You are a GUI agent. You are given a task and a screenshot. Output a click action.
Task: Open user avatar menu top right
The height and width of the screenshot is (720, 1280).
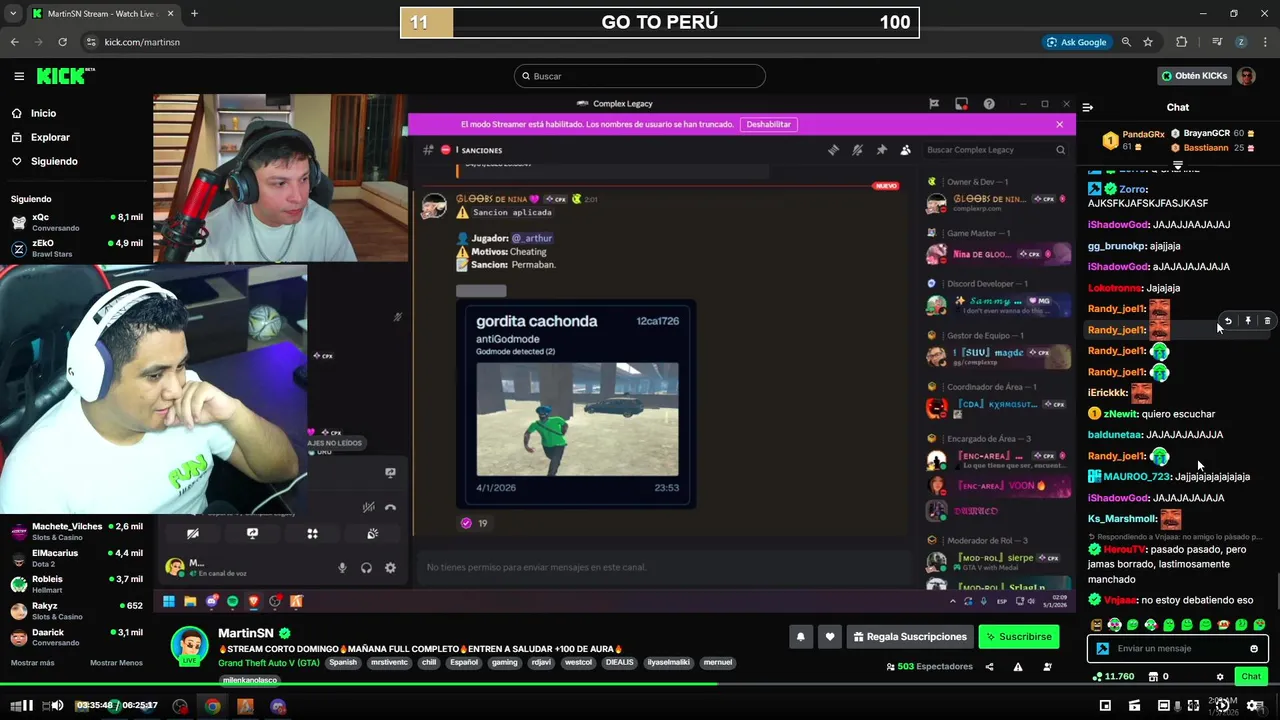coord(1246,76)
